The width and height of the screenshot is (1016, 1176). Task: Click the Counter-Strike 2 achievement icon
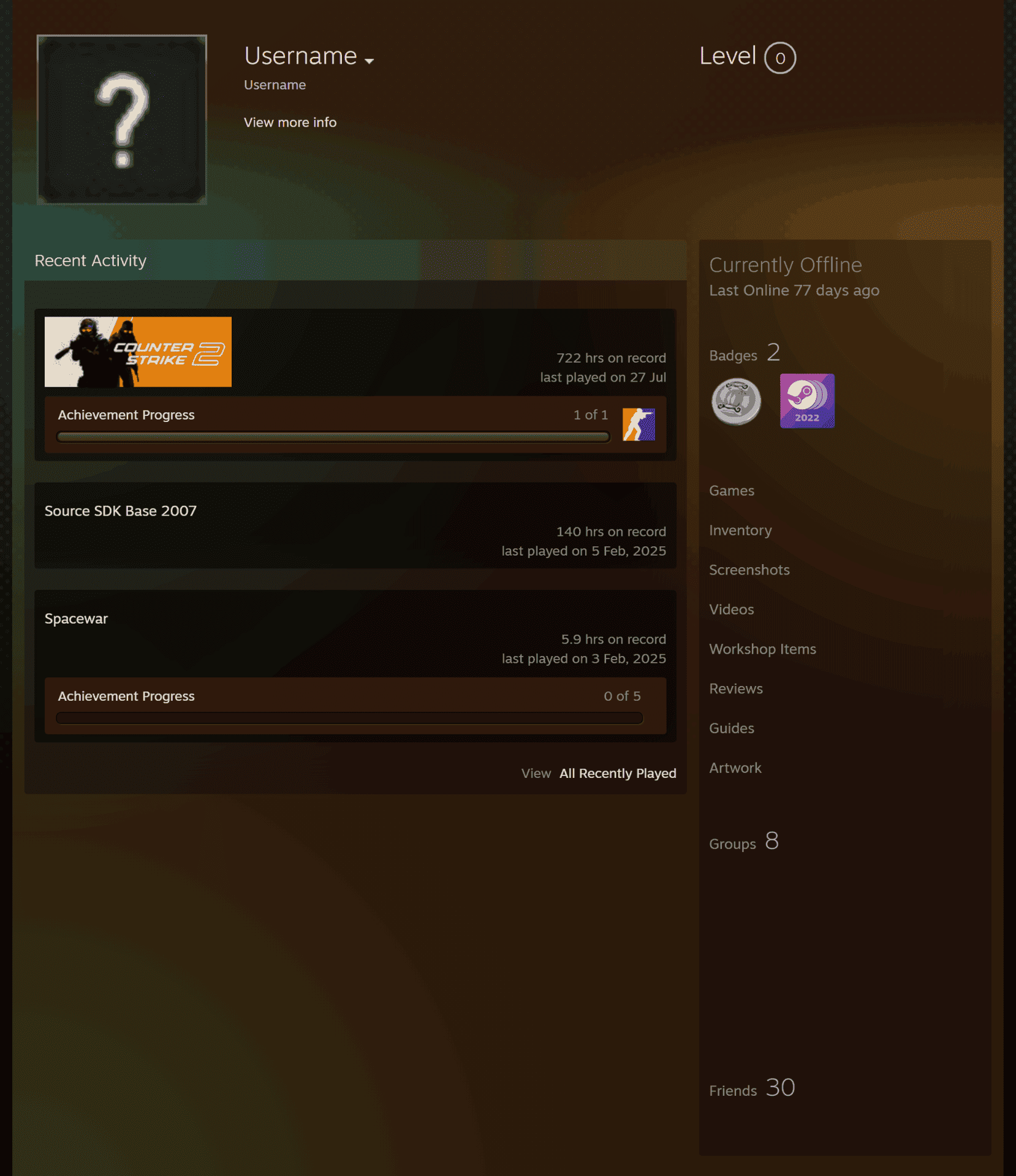(x=639, y=424)
